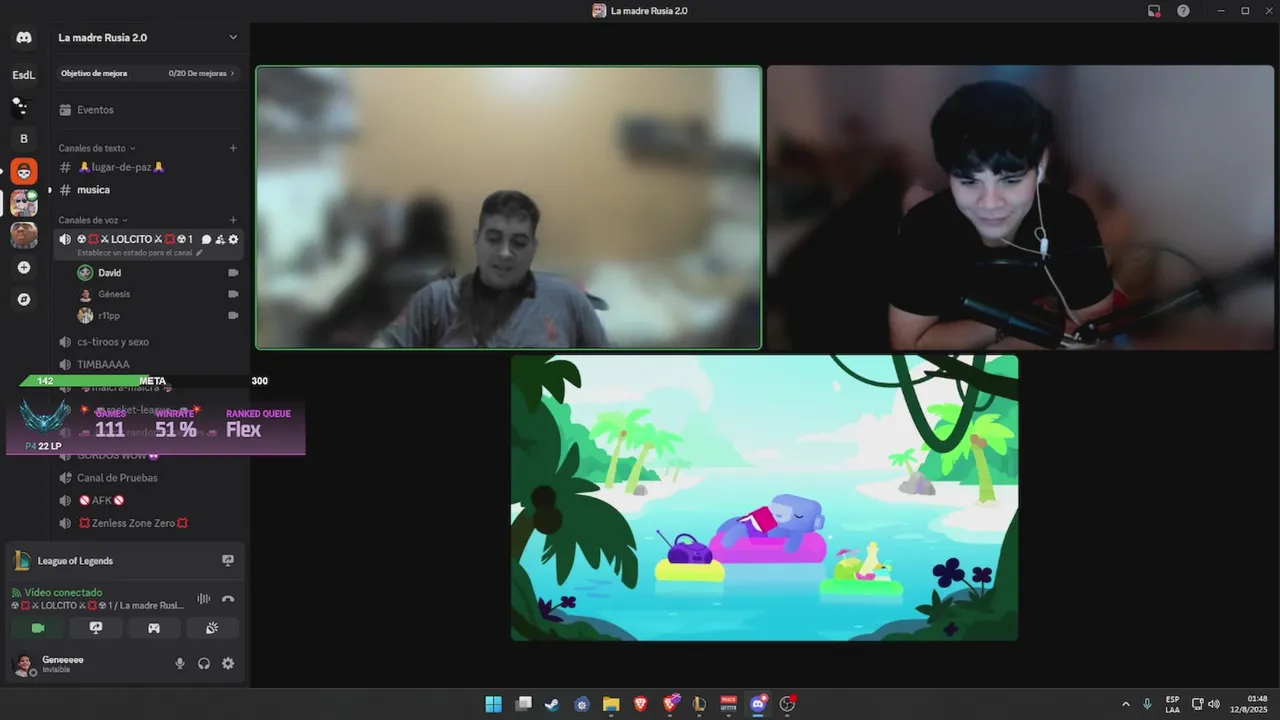Open the soundboard button

(x=212, y=628)
